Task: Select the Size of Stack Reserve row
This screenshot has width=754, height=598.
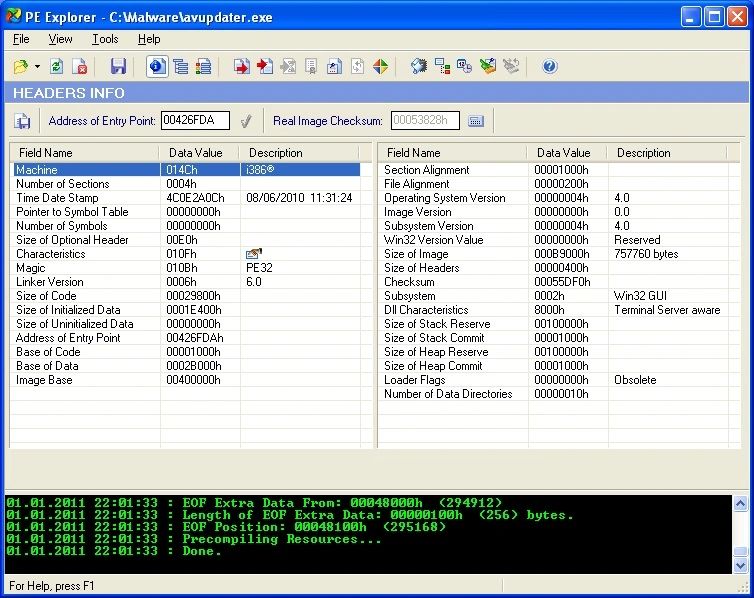Action: (x=554, y=324)
